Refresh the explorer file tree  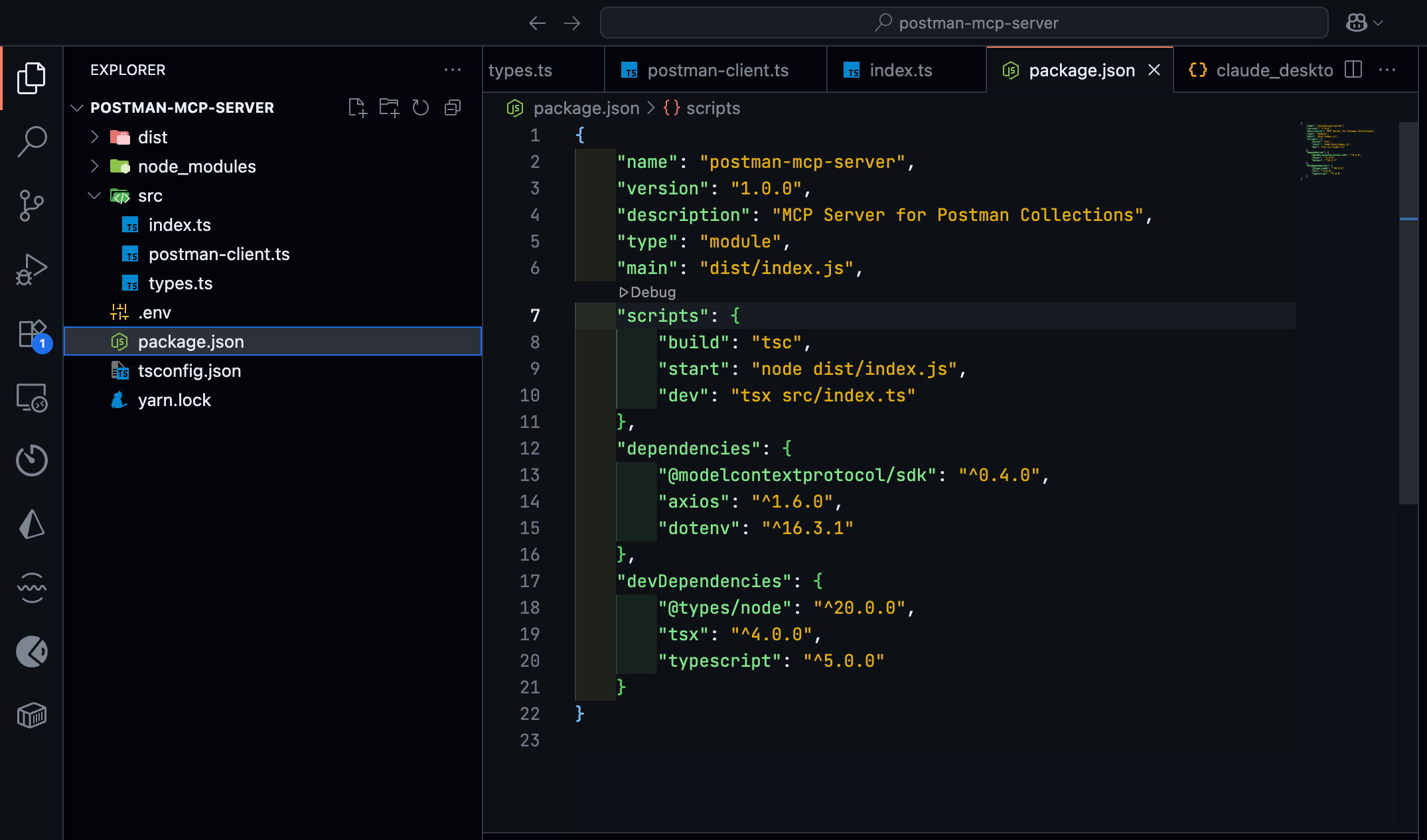[421, 107]
